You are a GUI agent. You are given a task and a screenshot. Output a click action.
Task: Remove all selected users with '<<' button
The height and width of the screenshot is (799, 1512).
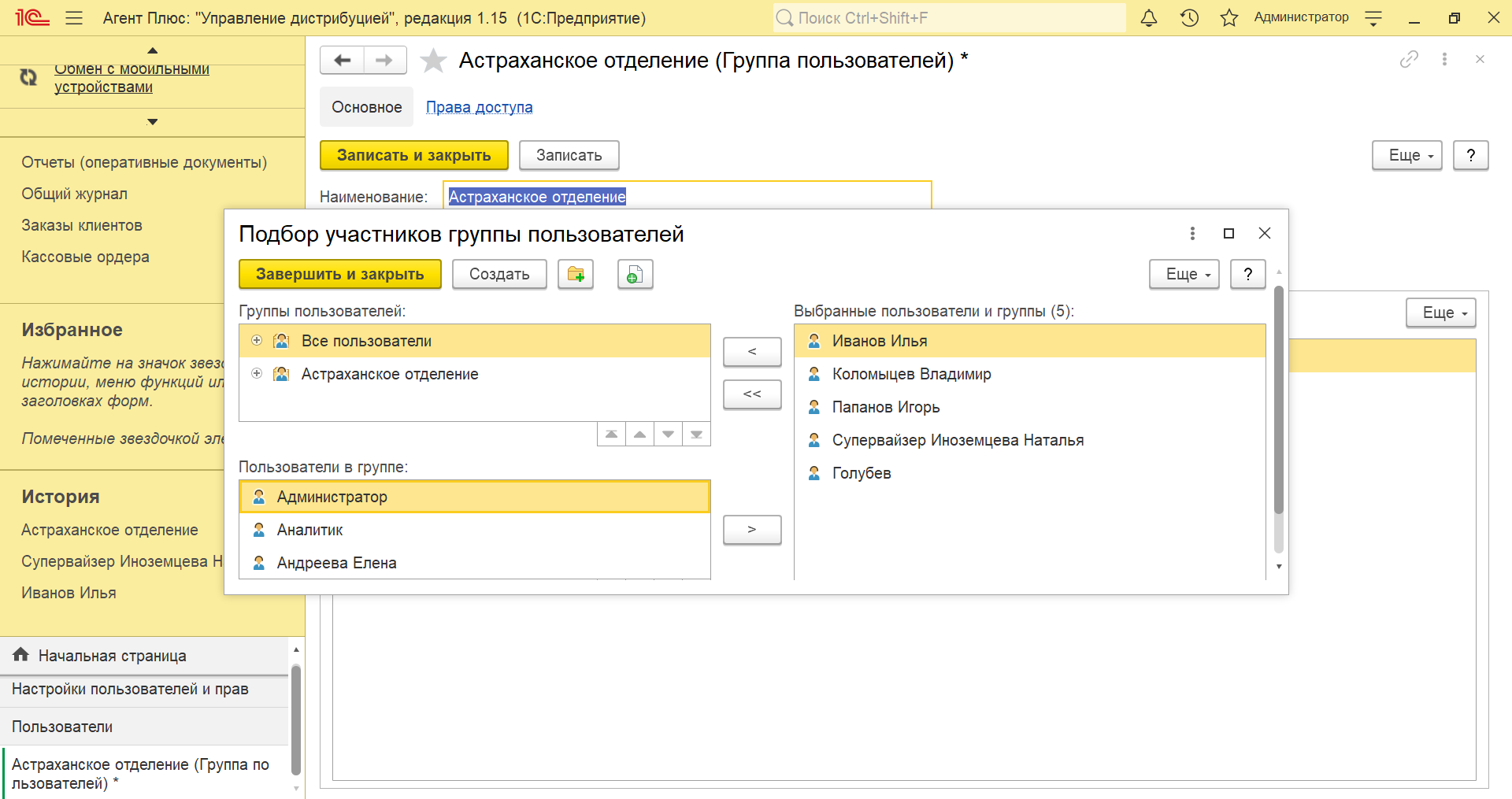[x=752, y=394]
